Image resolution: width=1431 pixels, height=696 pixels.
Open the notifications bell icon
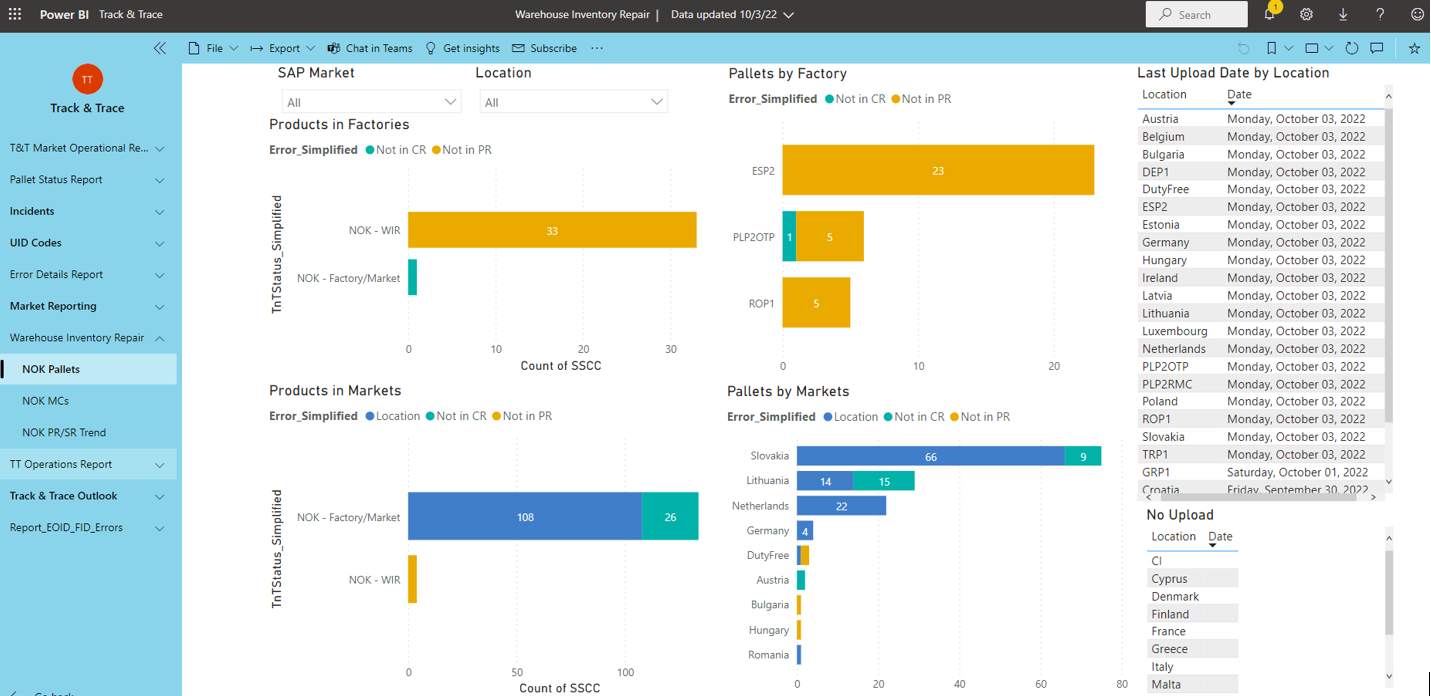click(1270, 14)
